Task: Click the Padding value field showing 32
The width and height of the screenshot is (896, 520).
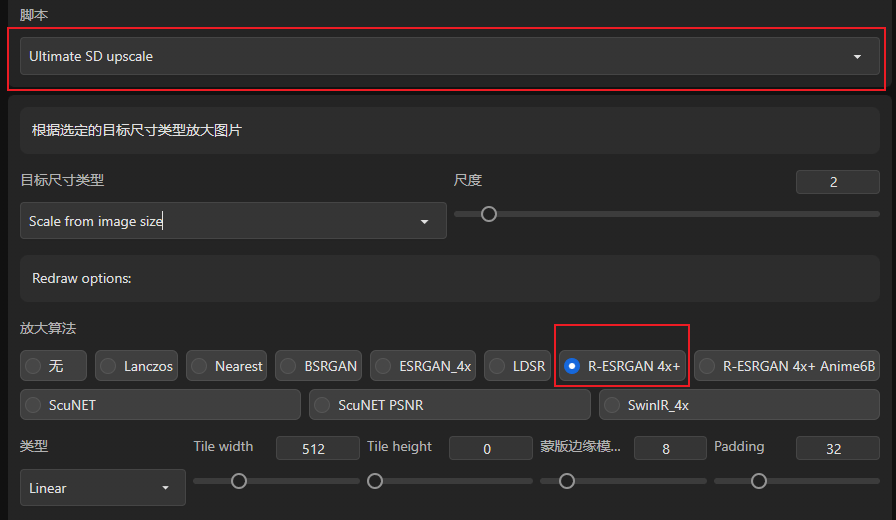Action: click(837, 448)
